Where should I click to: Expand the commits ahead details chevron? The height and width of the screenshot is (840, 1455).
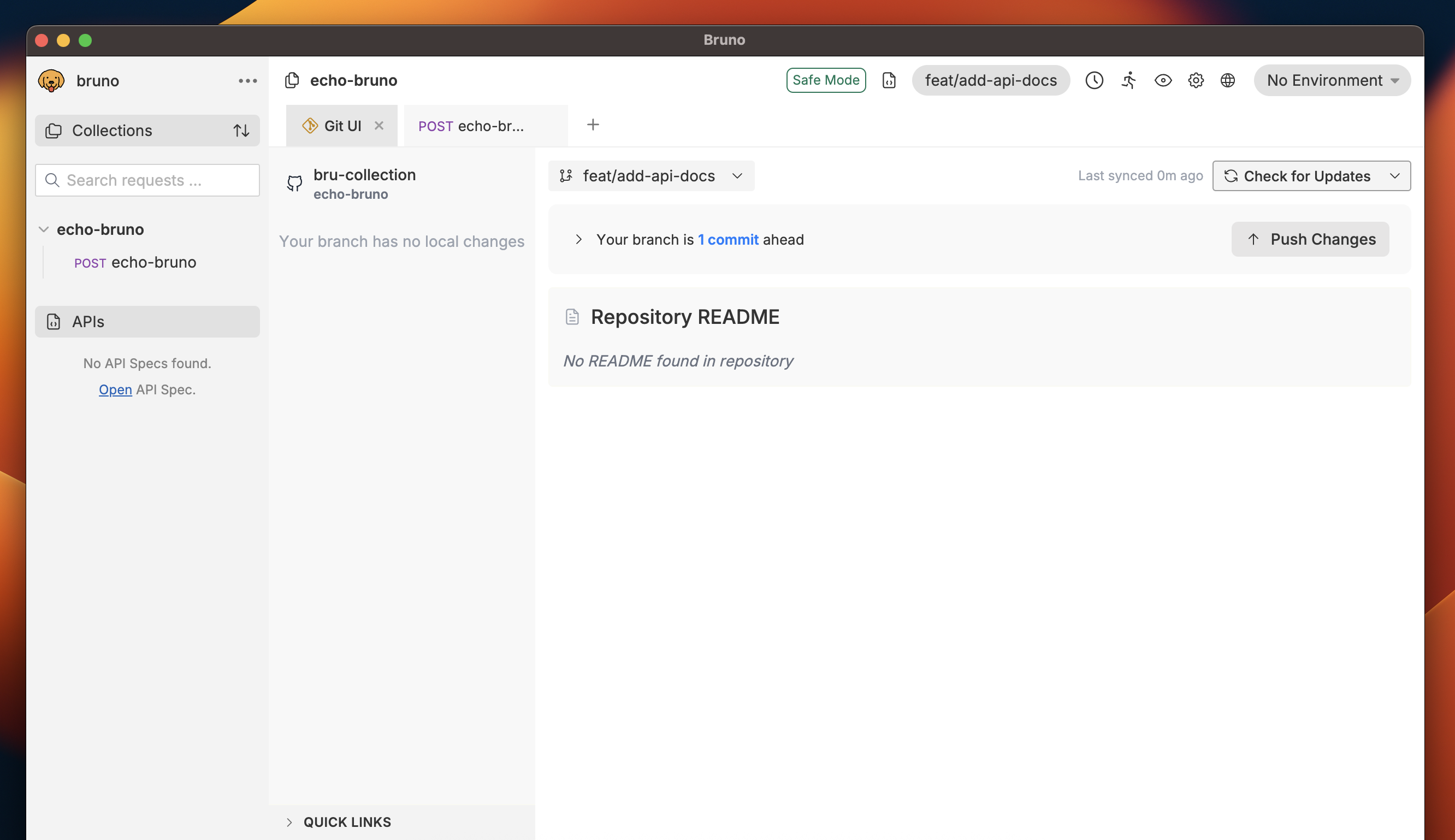(x=578, y=239)
